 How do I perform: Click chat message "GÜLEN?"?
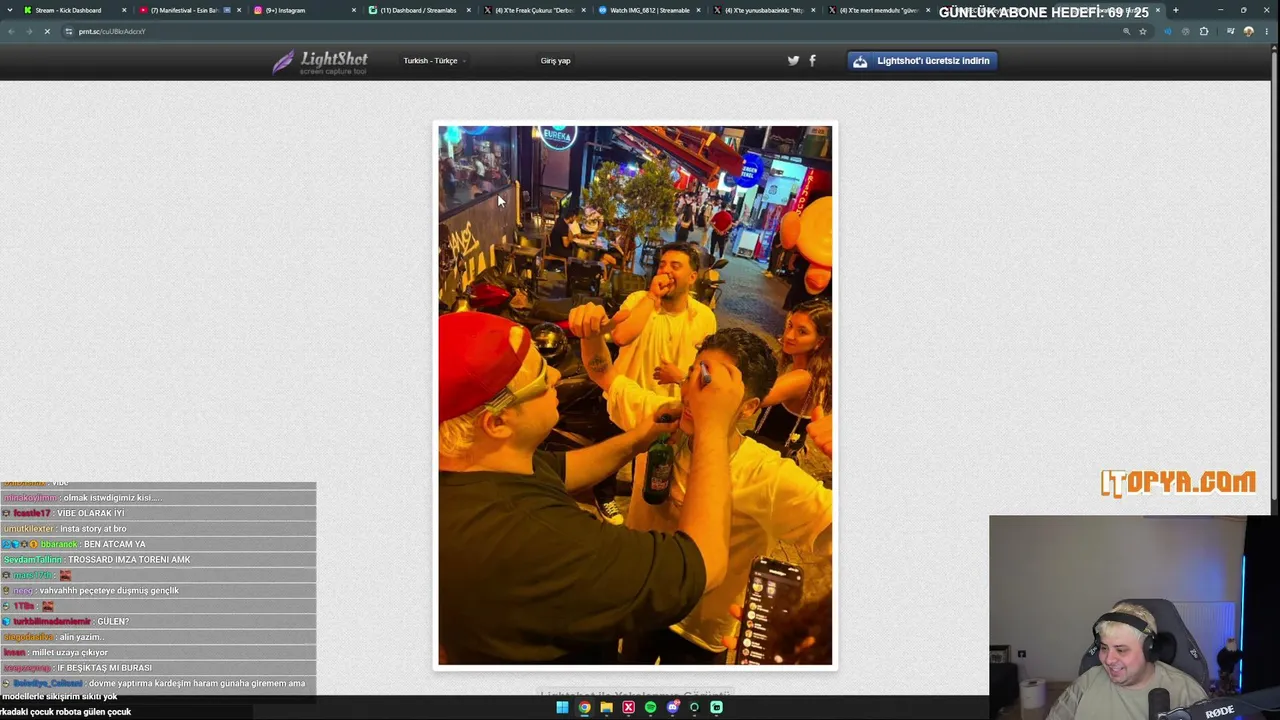click(x=113, y=621)
